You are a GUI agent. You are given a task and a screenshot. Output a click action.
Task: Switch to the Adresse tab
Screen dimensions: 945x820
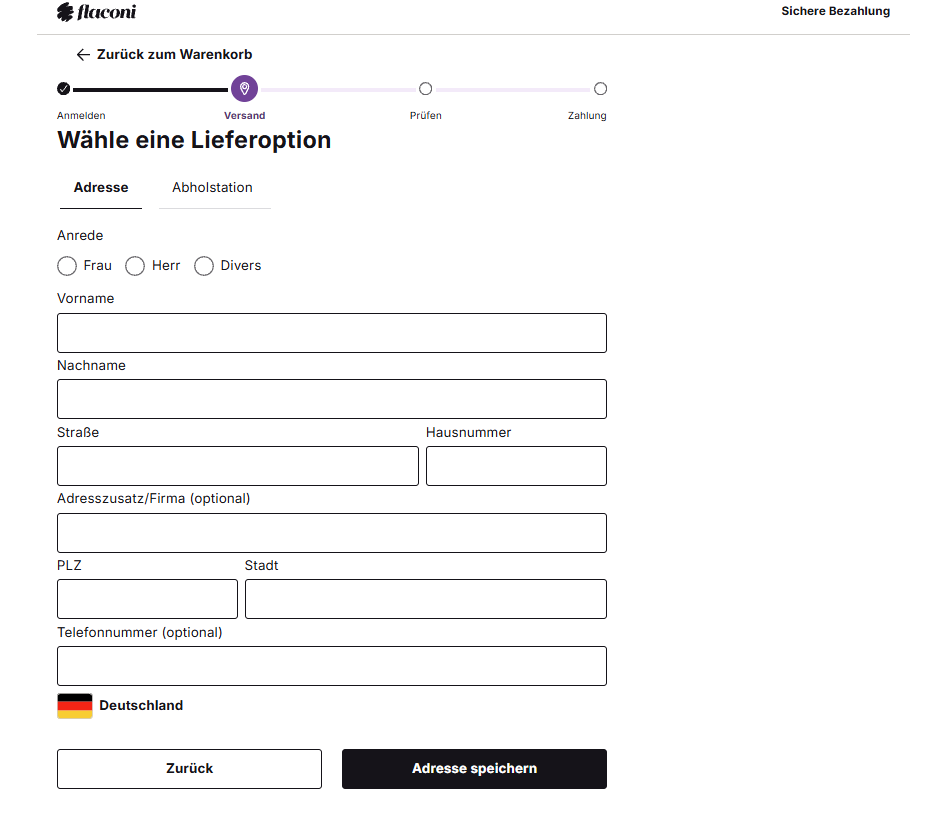pyautogui.click(x=101, y=187)
